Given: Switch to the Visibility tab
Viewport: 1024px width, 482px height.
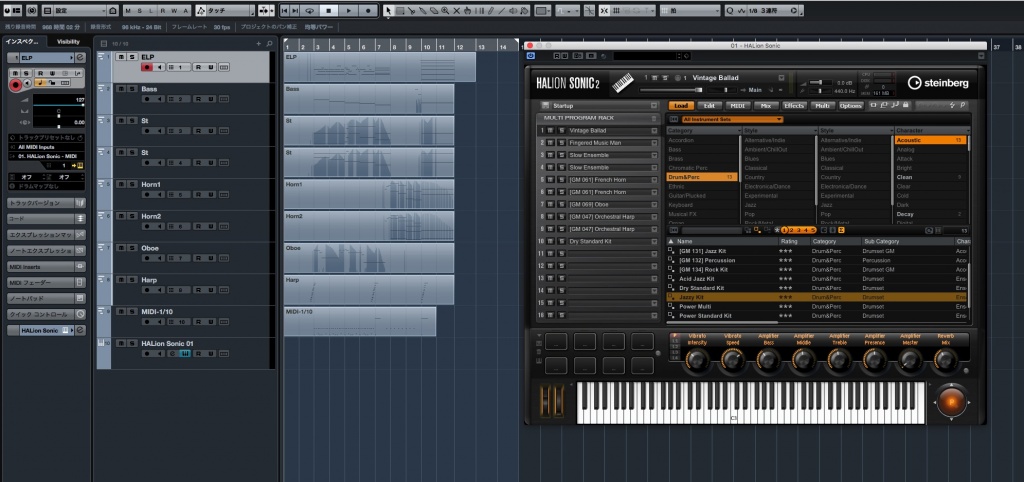Looking at the screenshot, I should pos(68,42).
